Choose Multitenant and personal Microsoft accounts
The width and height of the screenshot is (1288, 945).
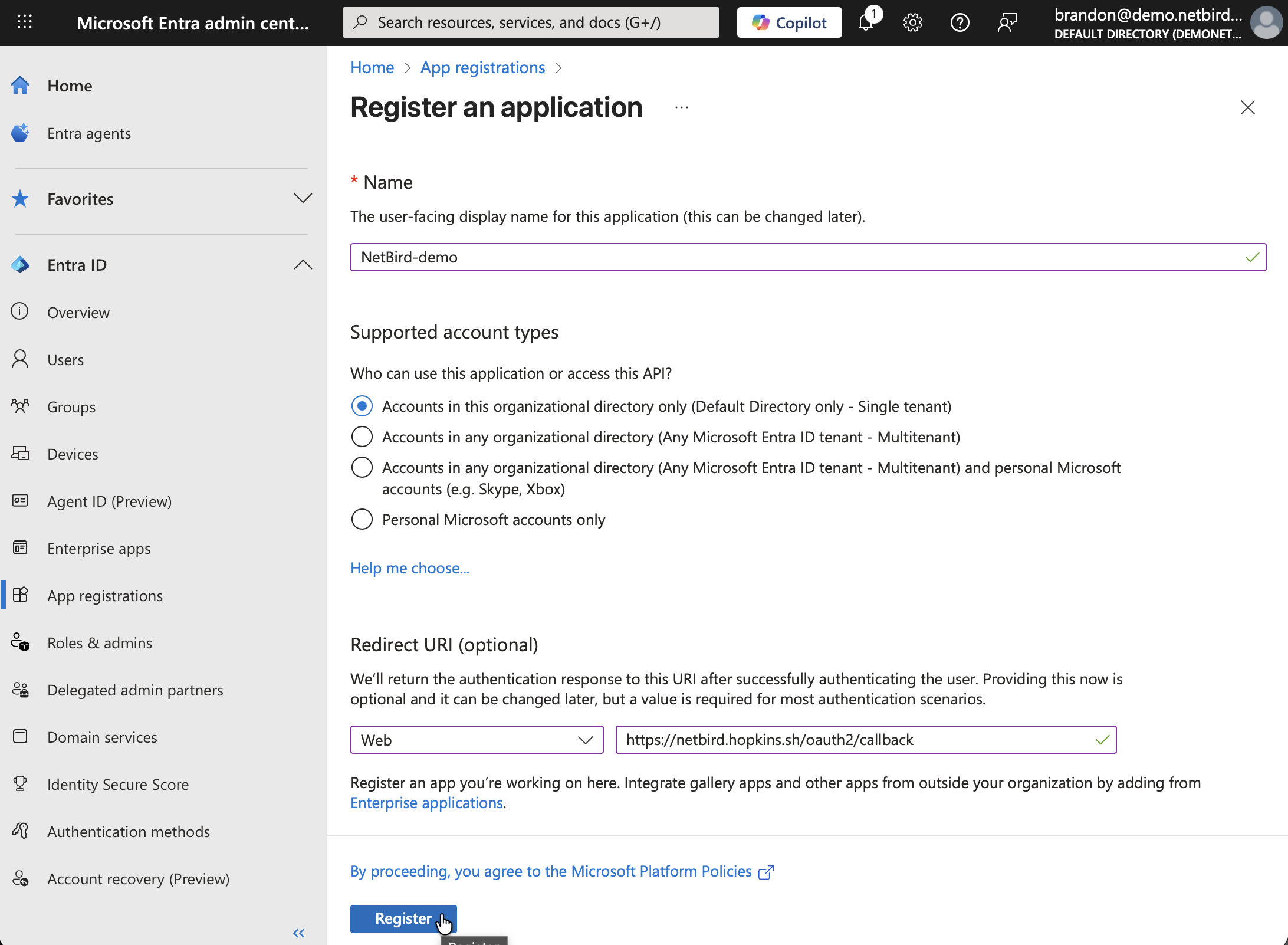click(362, 467)
